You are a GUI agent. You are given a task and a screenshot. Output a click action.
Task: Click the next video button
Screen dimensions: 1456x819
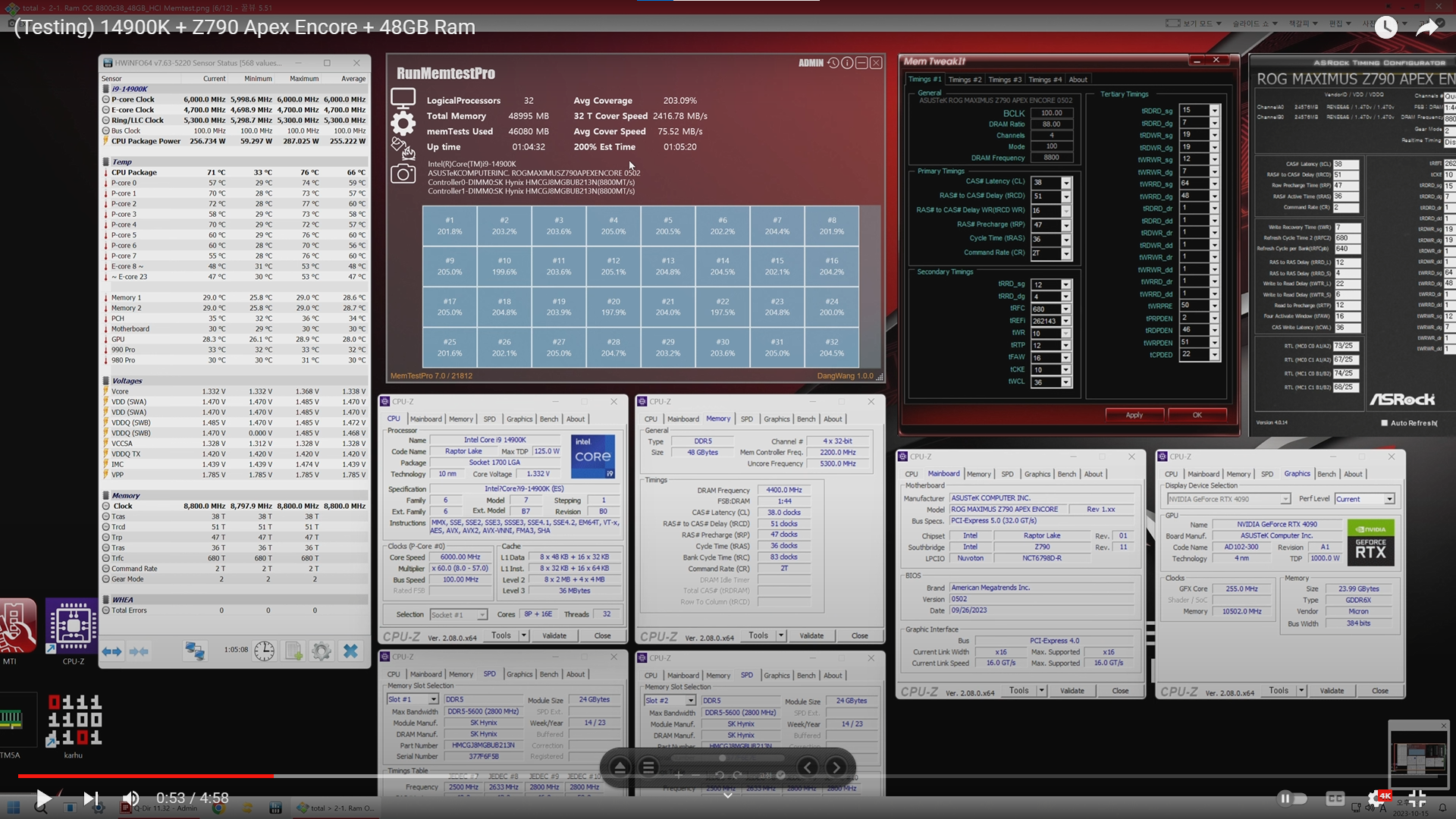point(90,798)
